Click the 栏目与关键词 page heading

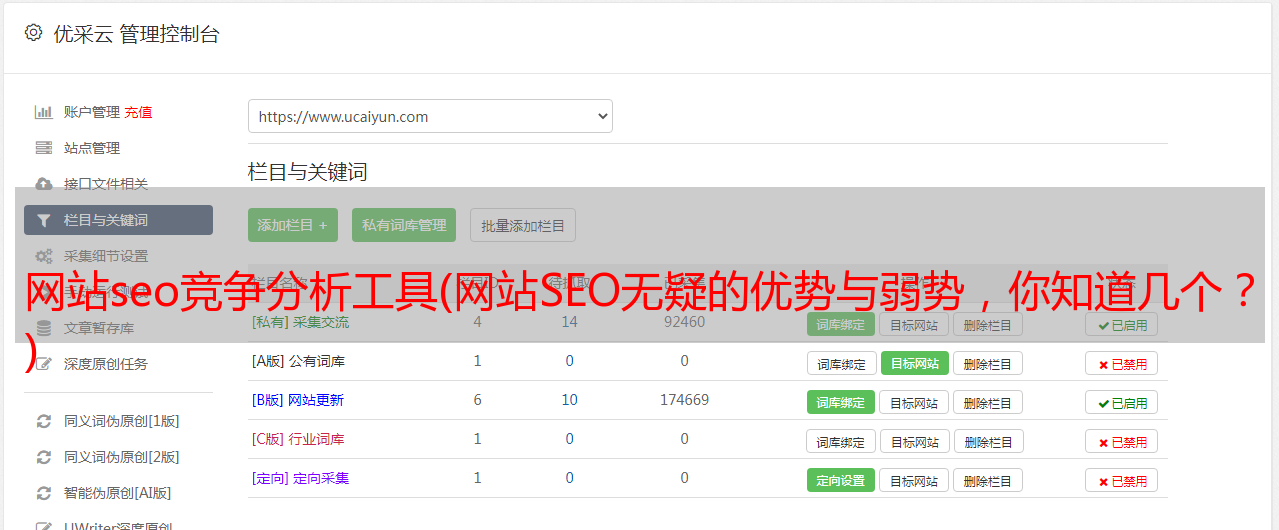click(x=307, y=172)
